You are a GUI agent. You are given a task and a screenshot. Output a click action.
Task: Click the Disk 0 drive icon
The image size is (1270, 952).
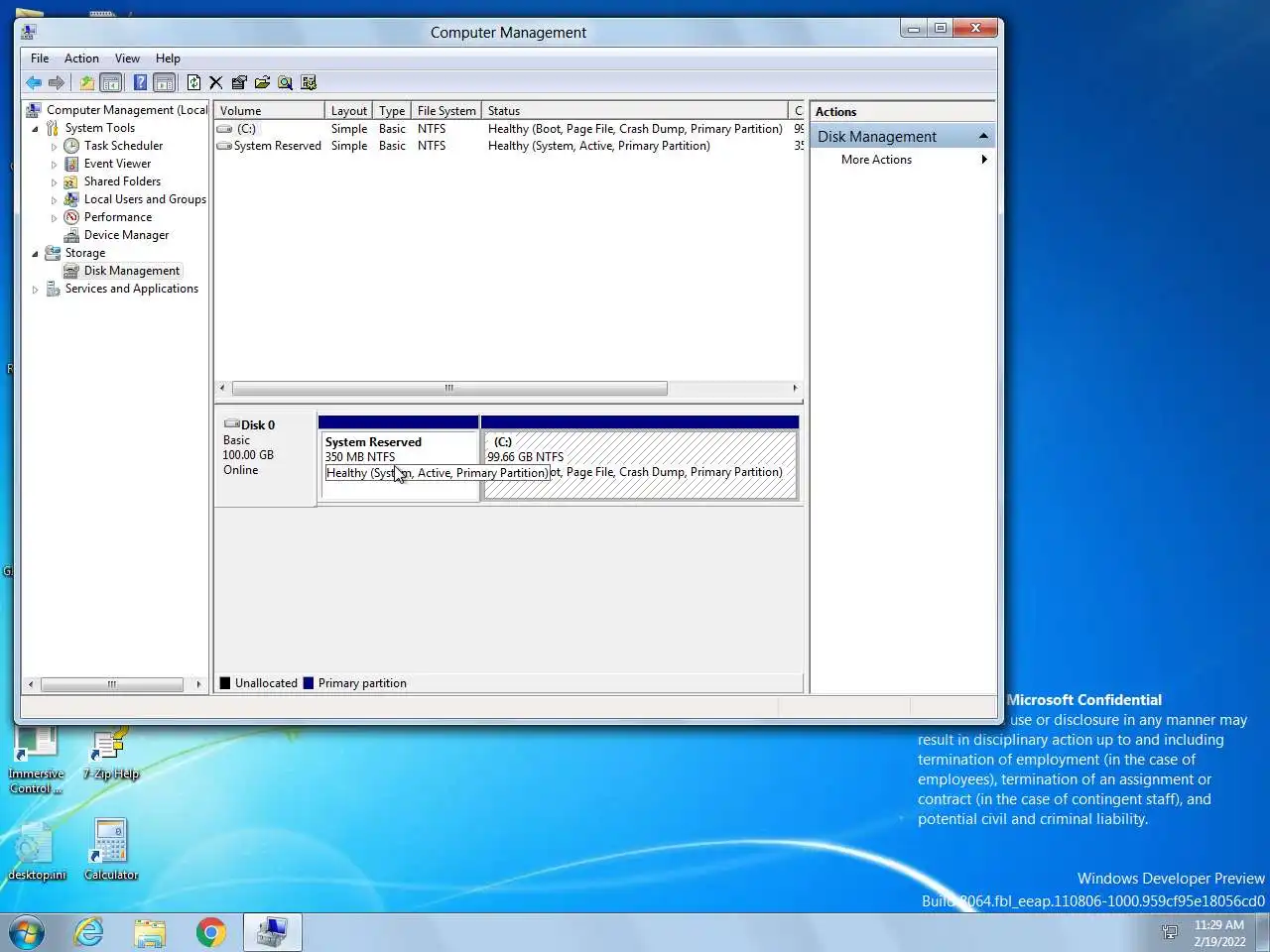click(x=231, y=424)
